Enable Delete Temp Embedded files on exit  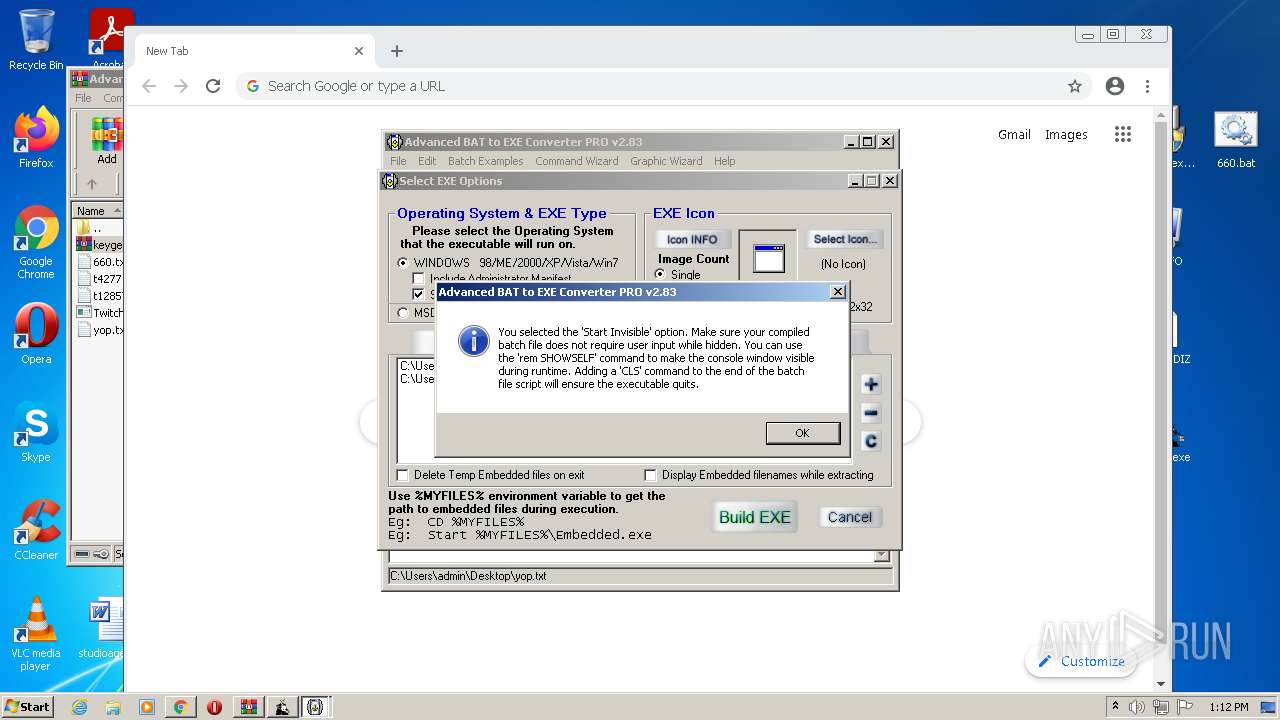pyautogui.click(x=403, y=475)
